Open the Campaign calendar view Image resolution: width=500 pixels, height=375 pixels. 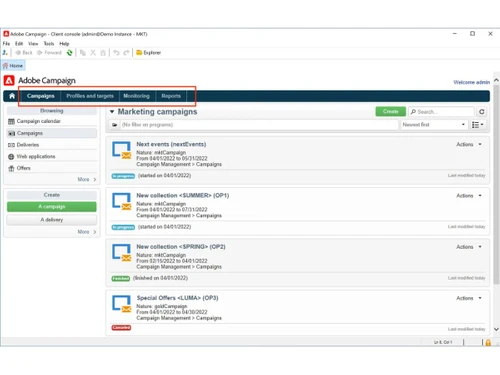click(x=52, y=121)
